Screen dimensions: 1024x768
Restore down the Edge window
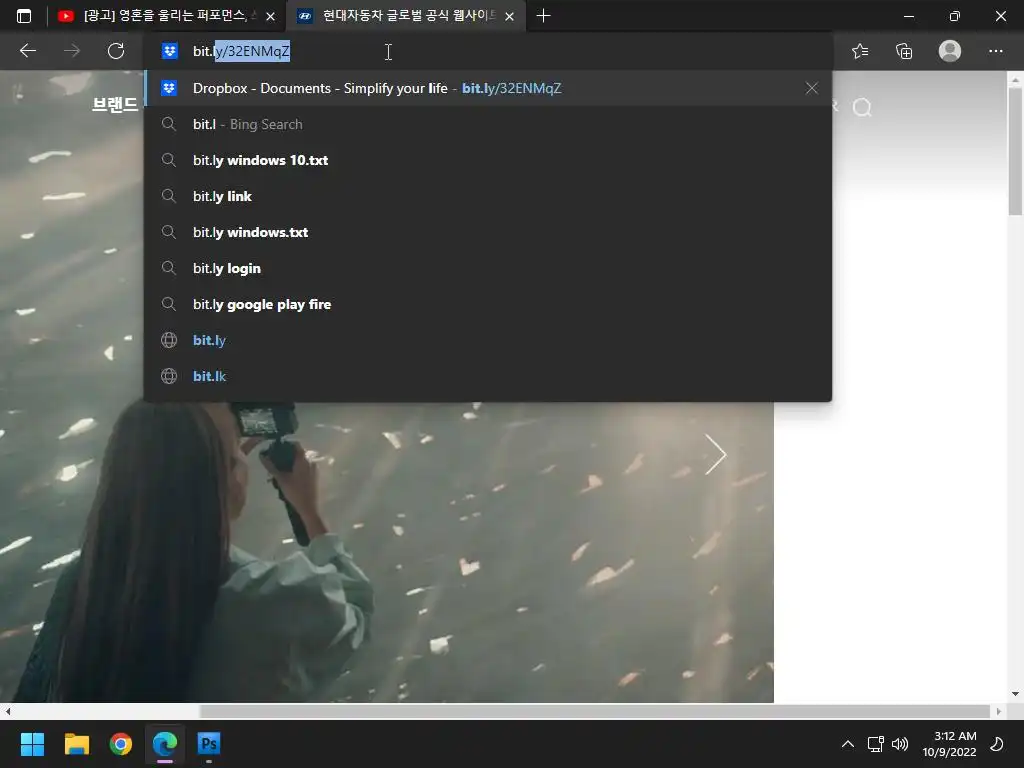(955, 16)
